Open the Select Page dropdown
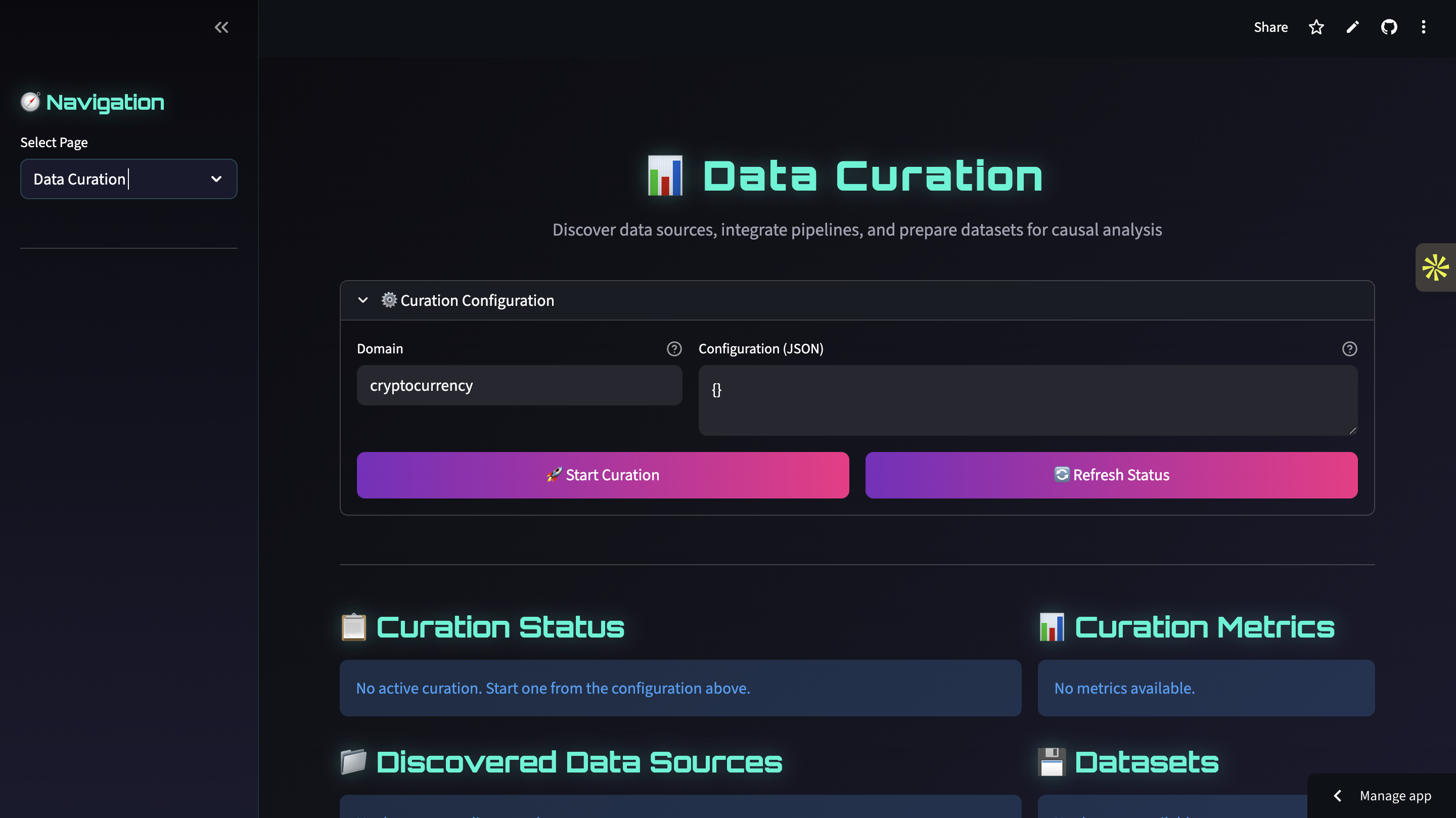 129,179
